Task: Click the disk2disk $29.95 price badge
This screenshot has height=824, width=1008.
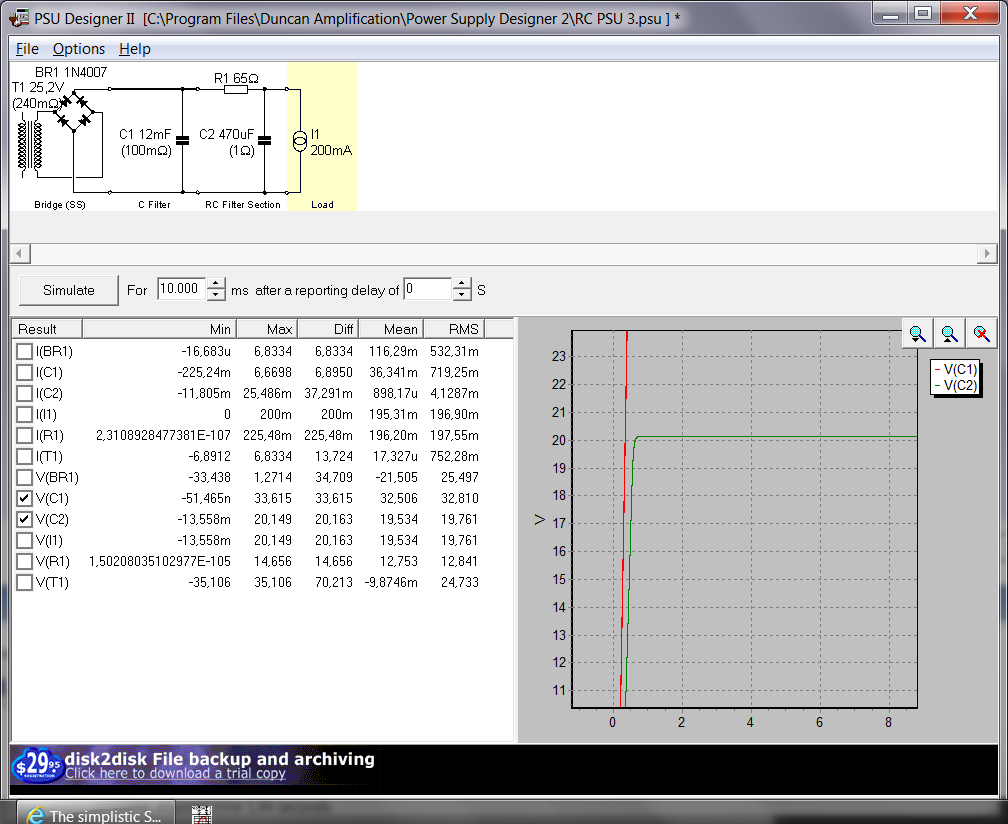Action: click(37, 765)
